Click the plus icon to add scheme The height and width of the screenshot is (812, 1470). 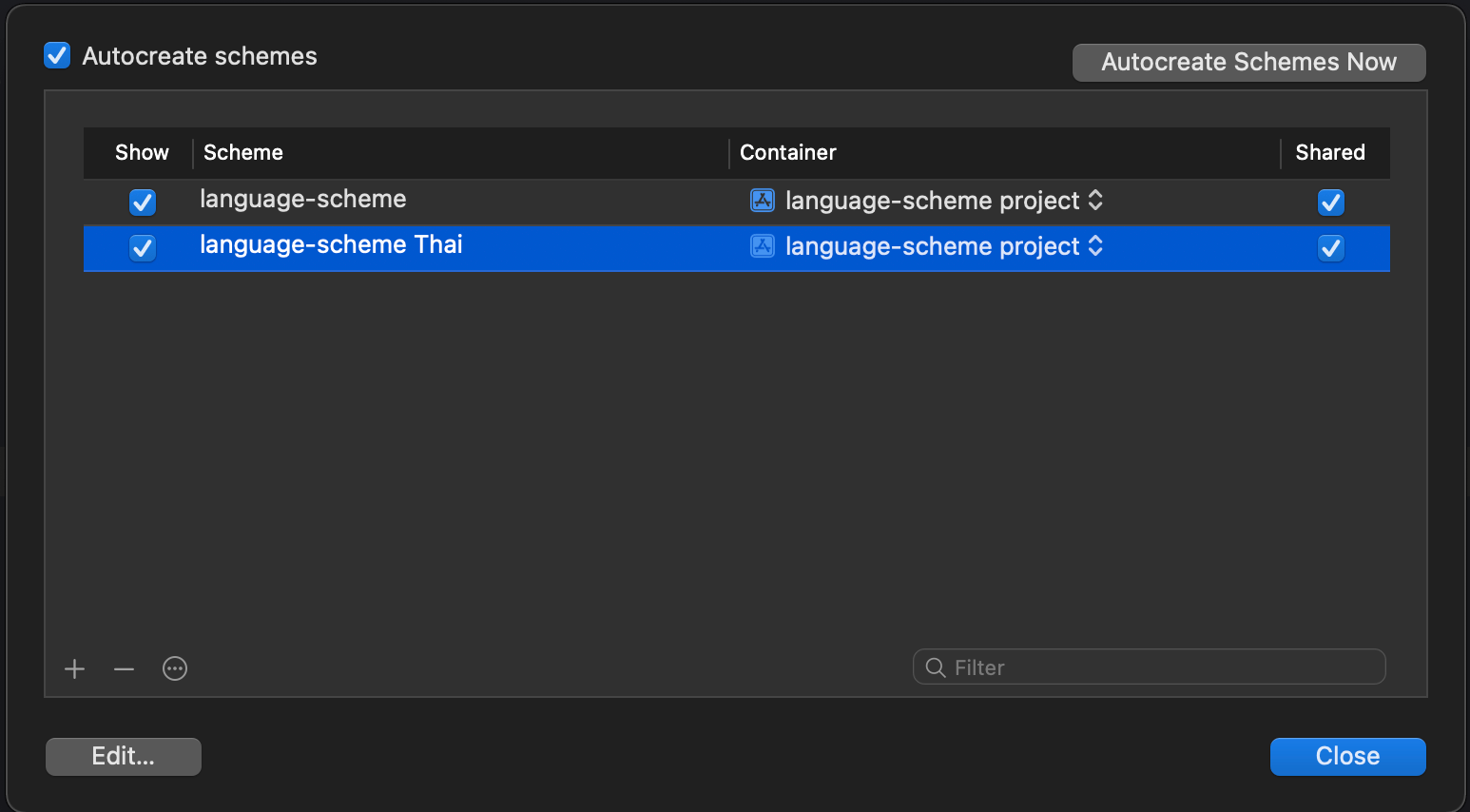(x=75, y=669)
